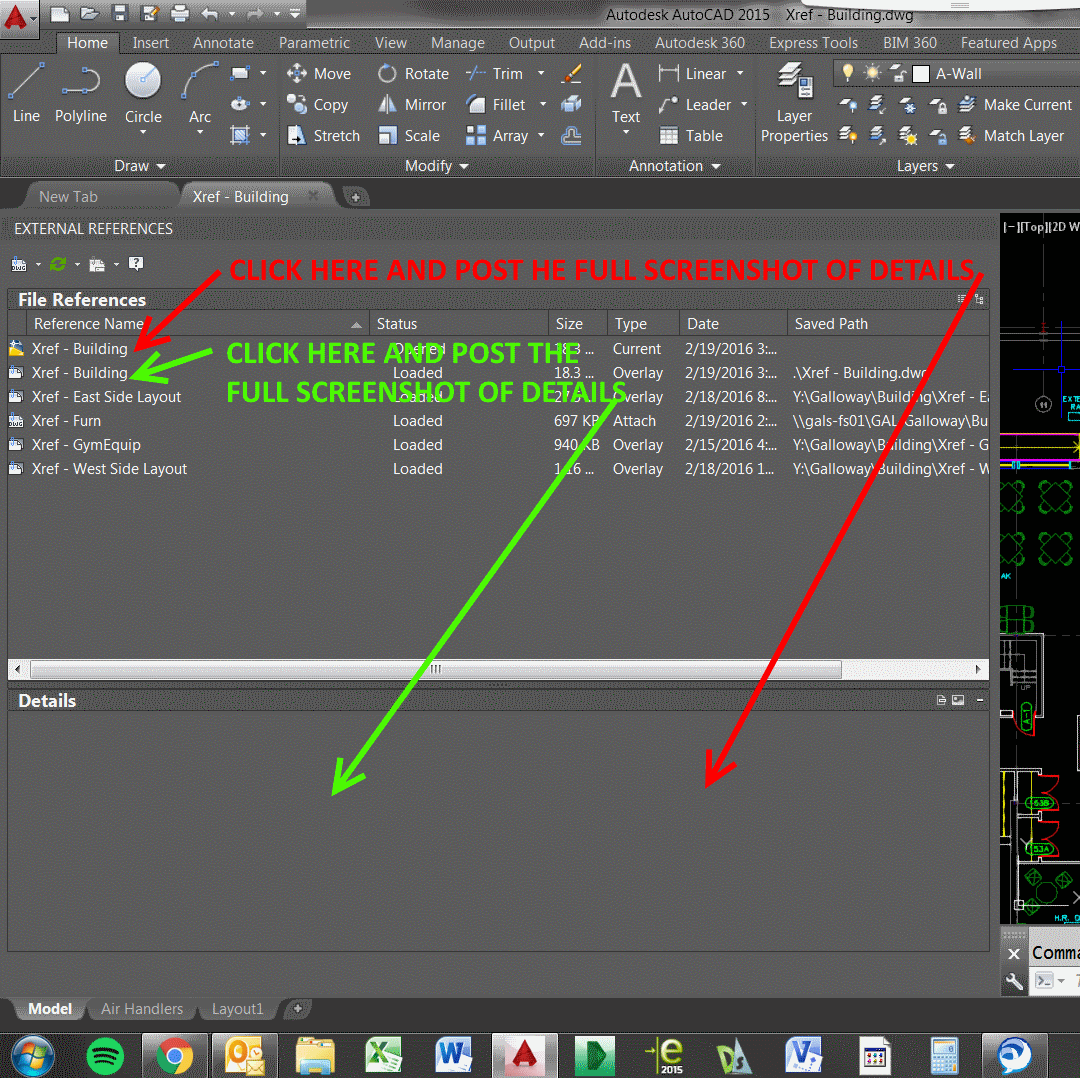Toggle the layer on/off lightbulb icon
The width and height of the screenshot is (1080, 1078).
(848, 73)
